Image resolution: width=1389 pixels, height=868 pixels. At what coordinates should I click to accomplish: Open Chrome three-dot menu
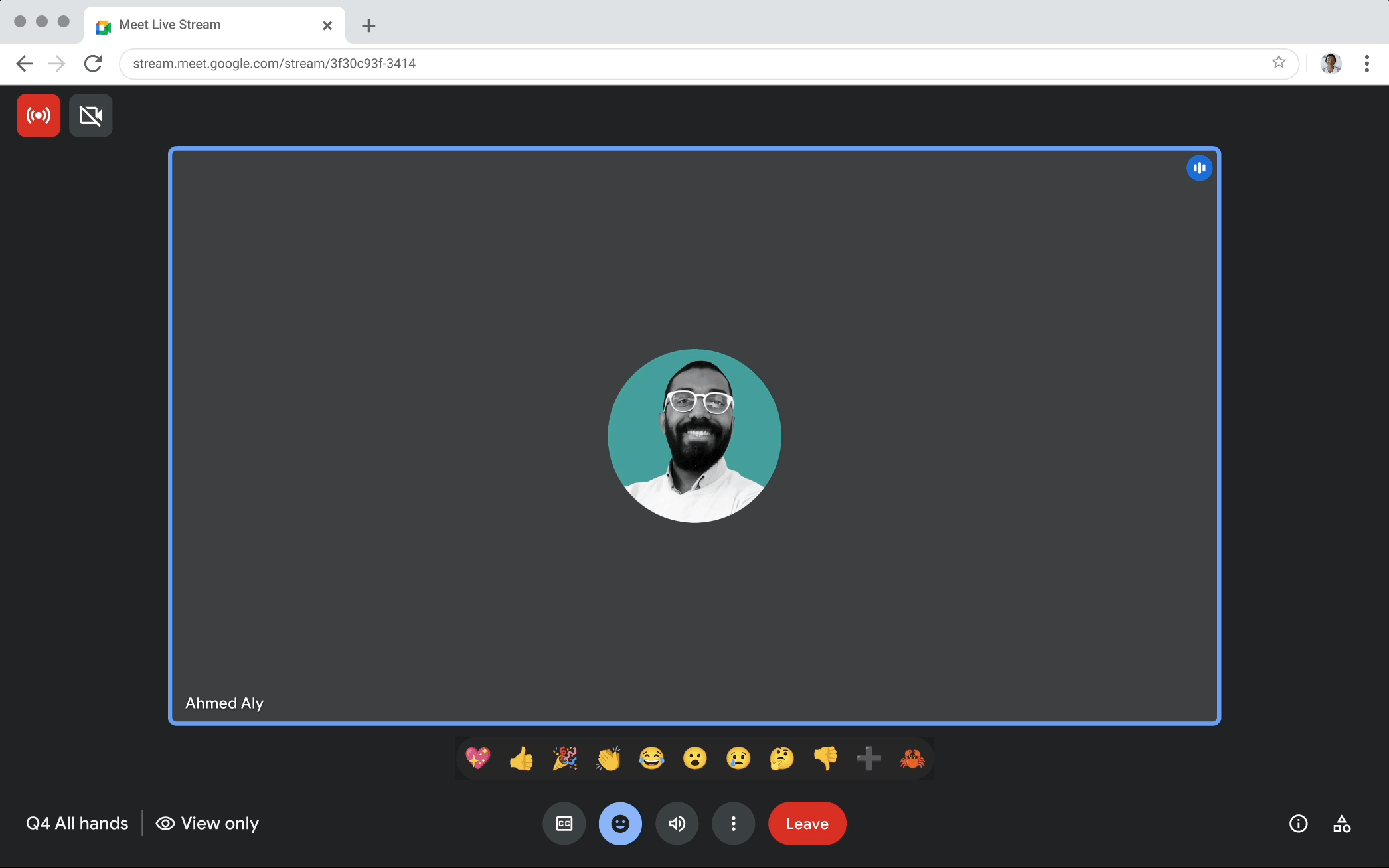coord(1366,64)
